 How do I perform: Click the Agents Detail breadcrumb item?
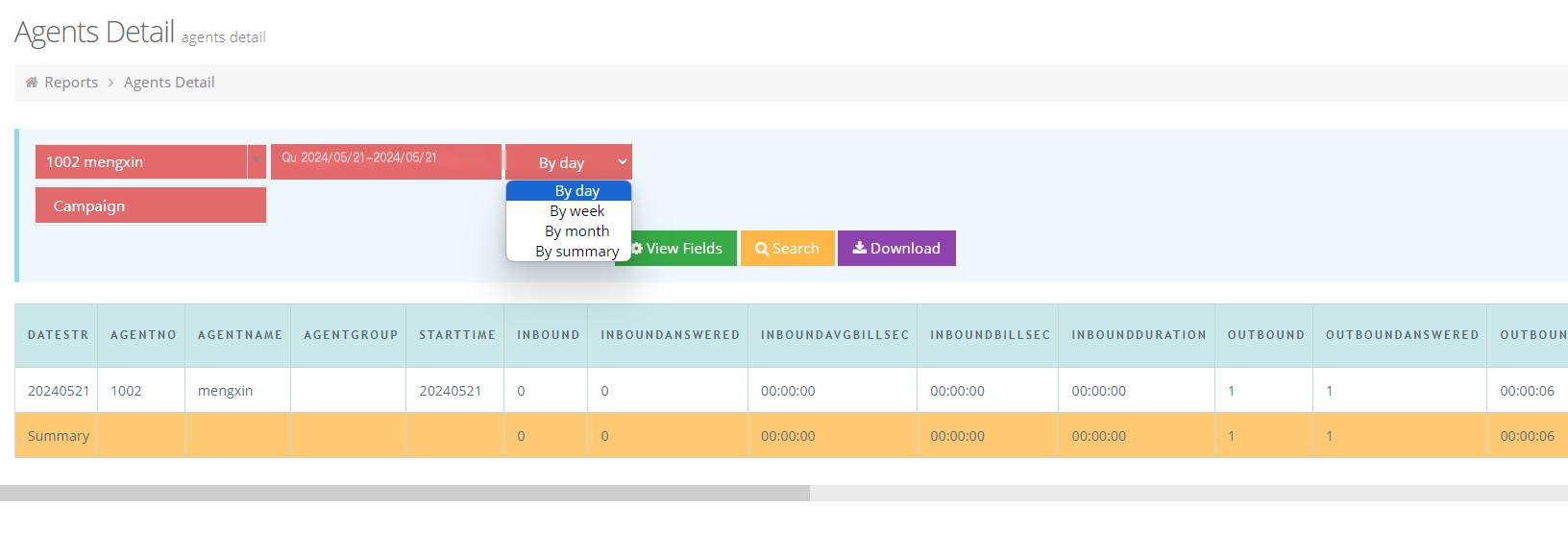tap(169, 83)
